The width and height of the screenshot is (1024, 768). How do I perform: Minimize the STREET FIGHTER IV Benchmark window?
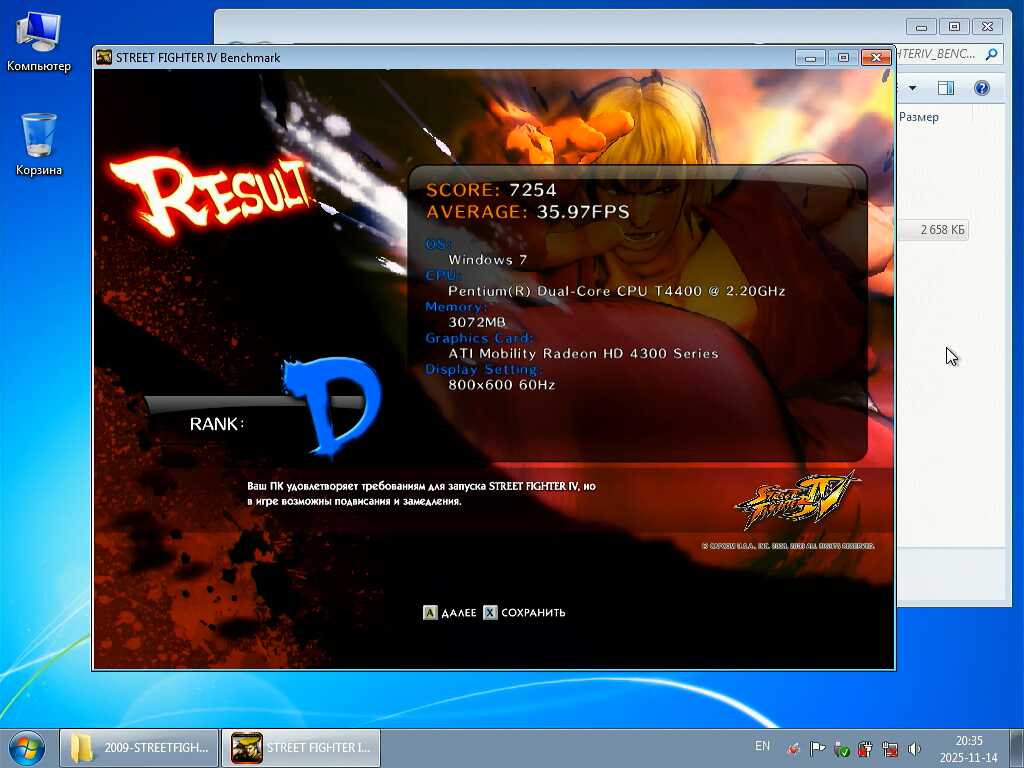click(x=810, y=57)
